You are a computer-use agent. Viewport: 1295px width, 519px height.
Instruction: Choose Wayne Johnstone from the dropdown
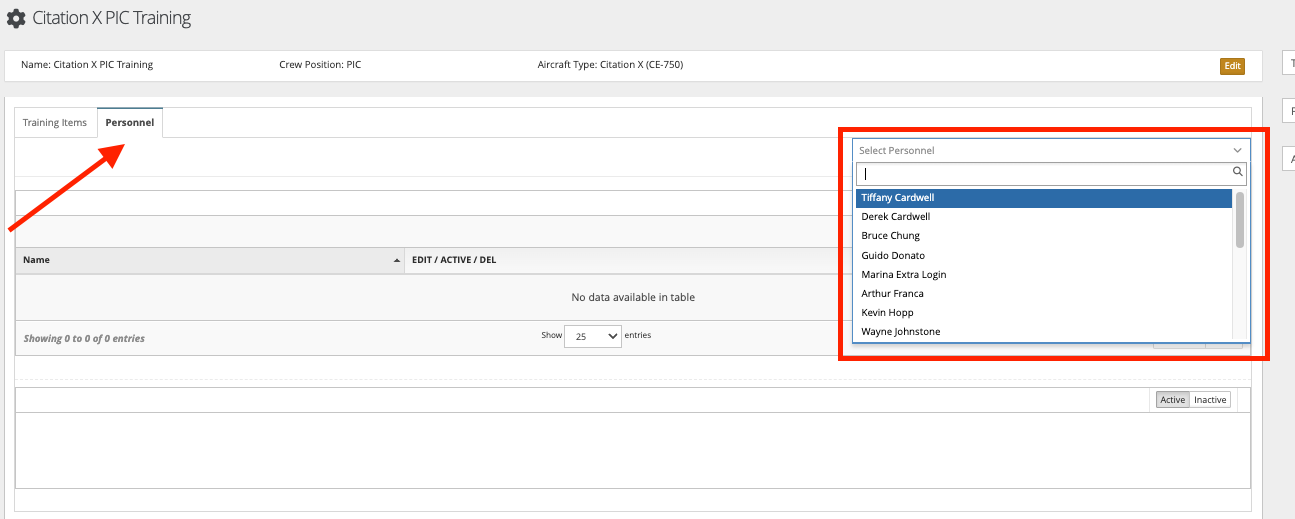(900, 332)
